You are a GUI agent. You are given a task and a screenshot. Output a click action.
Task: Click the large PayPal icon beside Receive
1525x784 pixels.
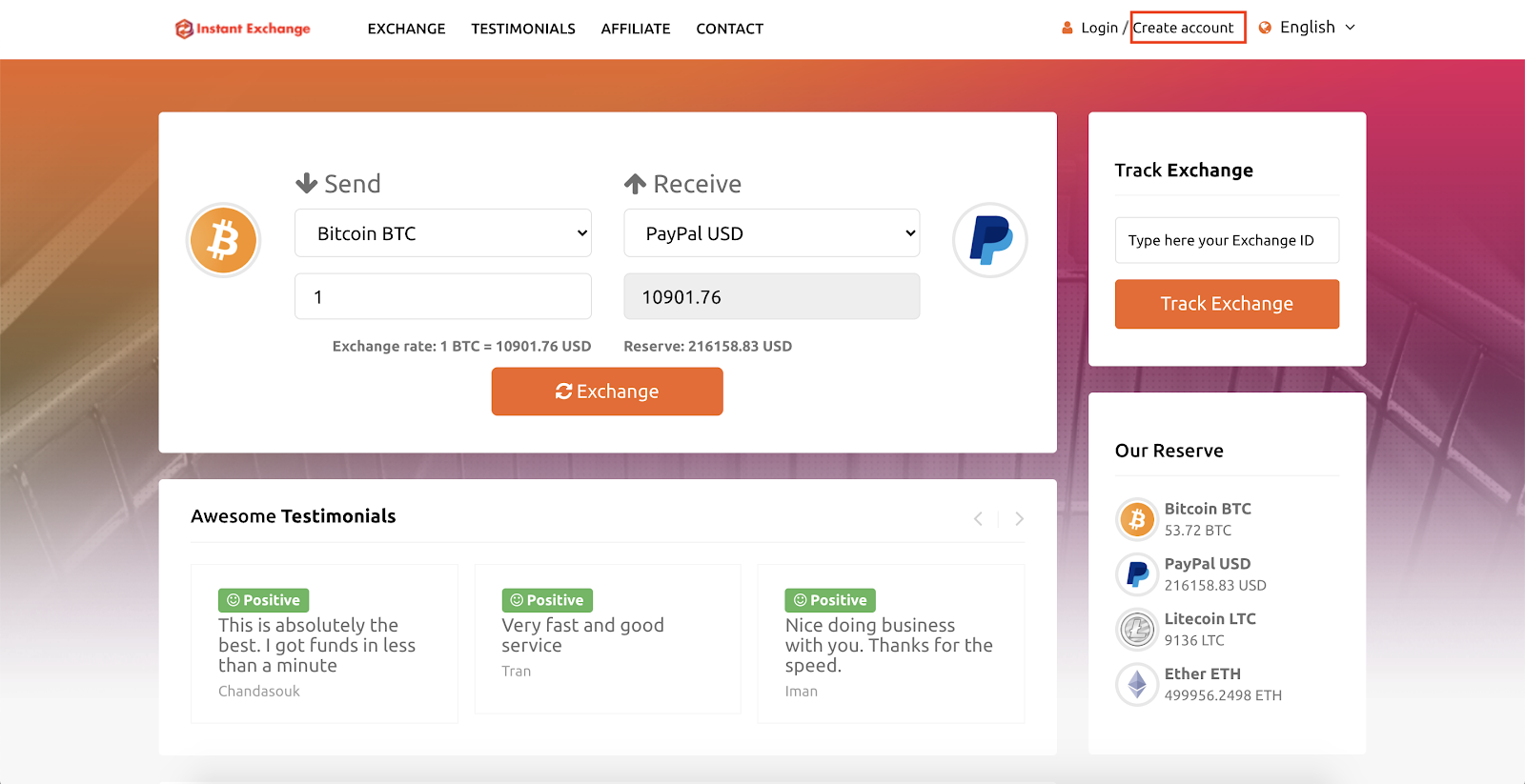(x=990, y=240)
